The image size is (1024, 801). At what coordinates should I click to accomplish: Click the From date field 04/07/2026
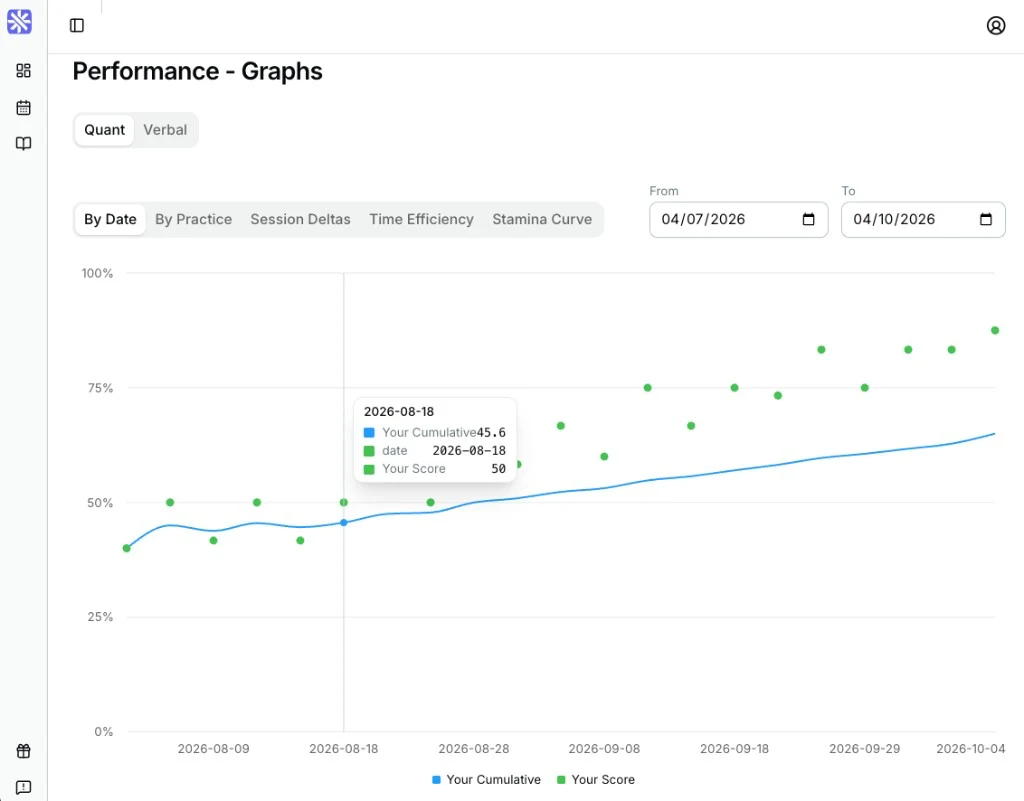click(739, 219)
